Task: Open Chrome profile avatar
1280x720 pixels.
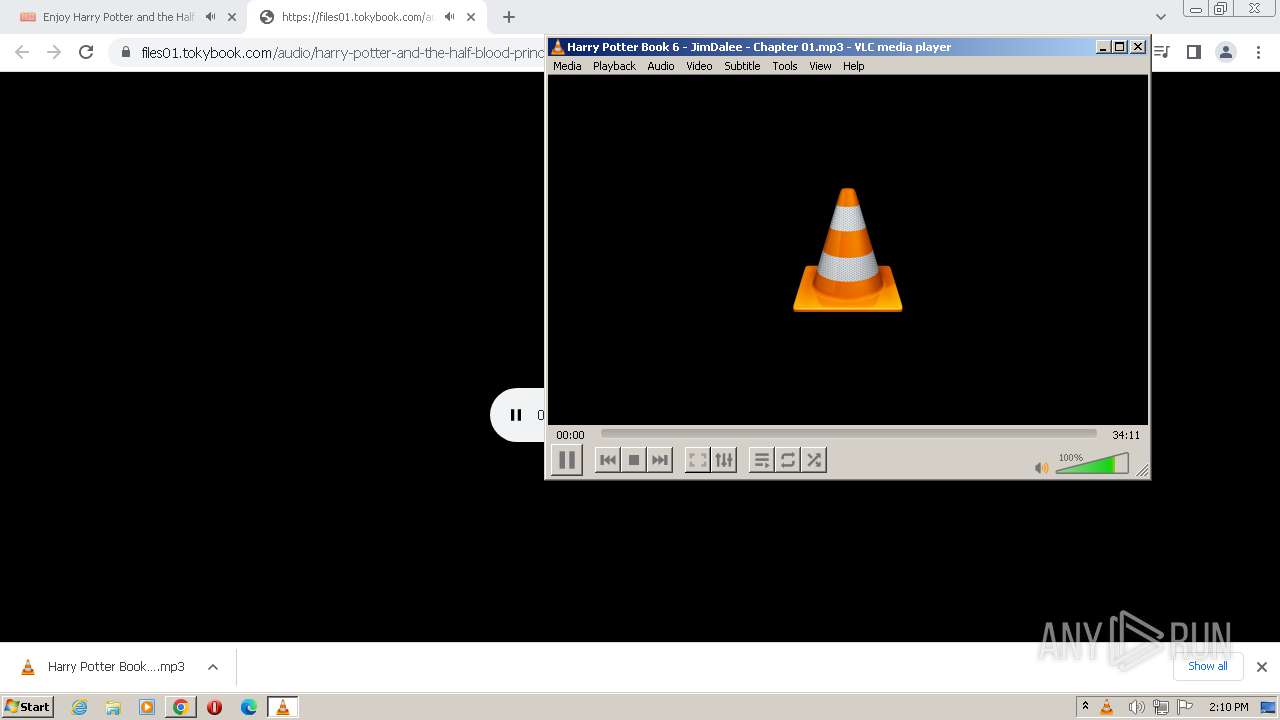Action: click(x=1225, y=52)
